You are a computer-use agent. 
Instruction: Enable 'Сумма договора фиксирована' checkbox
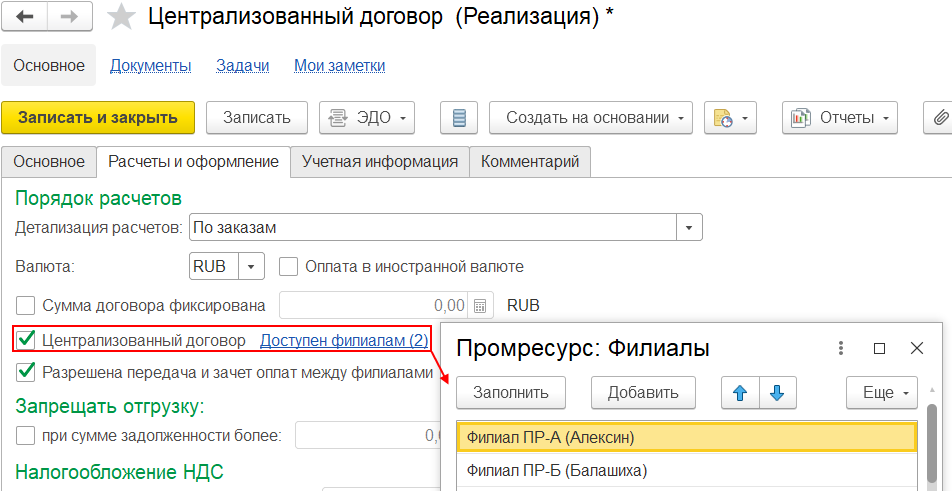(x=26, y=305)
